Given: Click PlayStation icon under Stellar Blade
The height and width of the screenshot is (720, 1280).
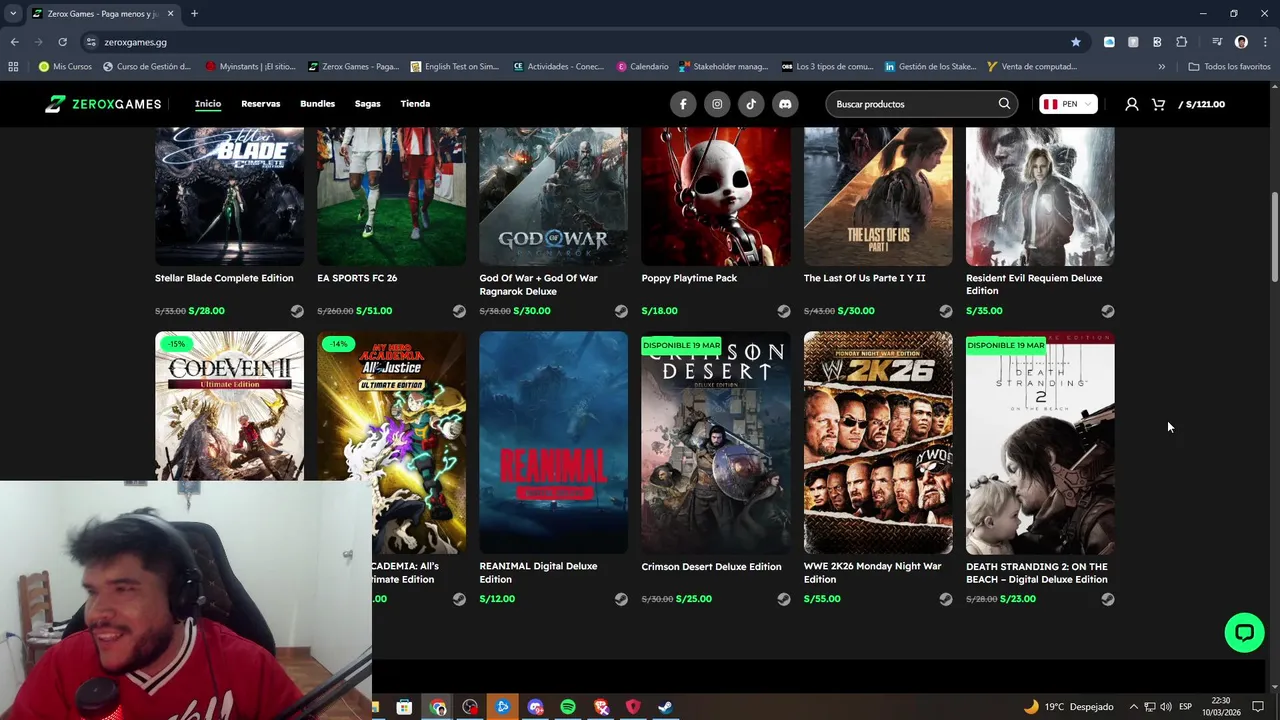Looking at the screenshot, I should [297, 311].
